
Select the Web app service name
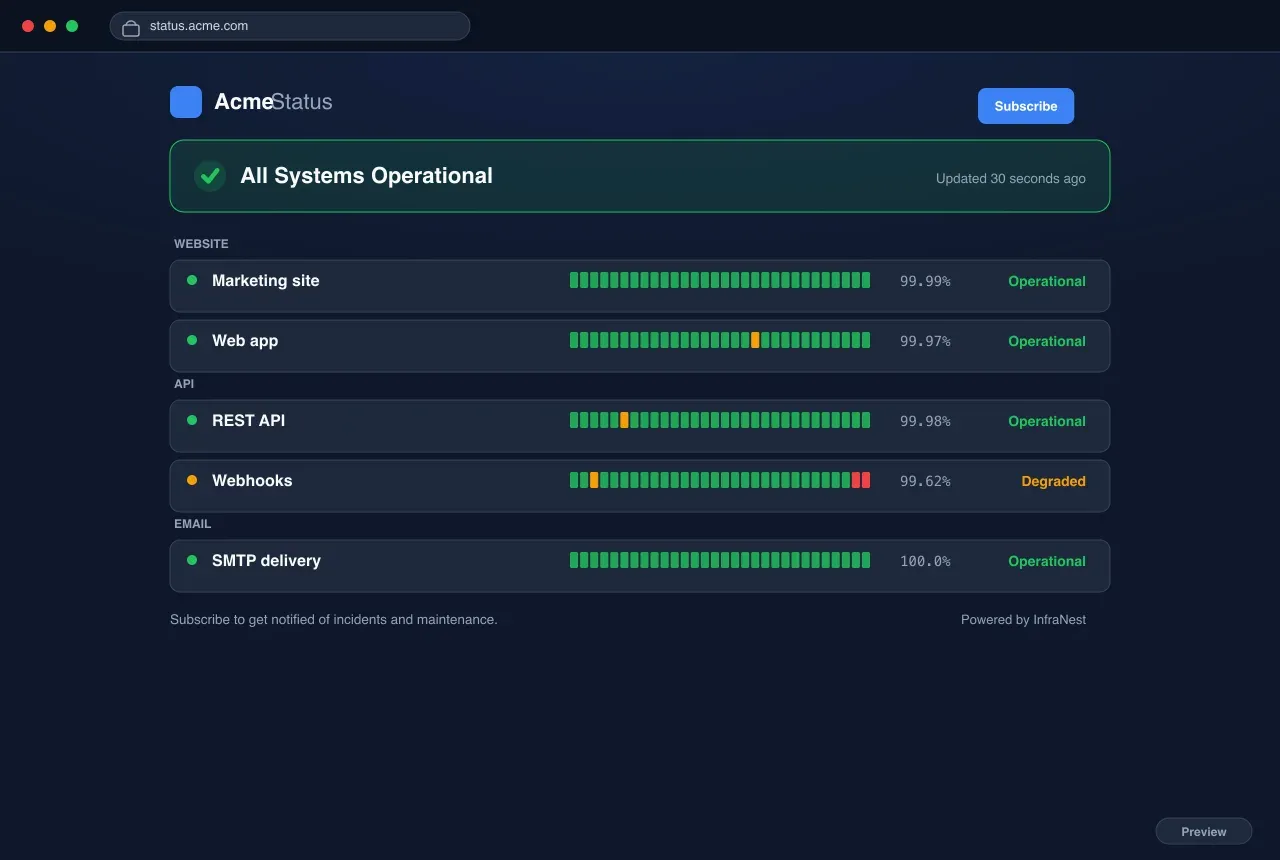(x=245, y=341)
